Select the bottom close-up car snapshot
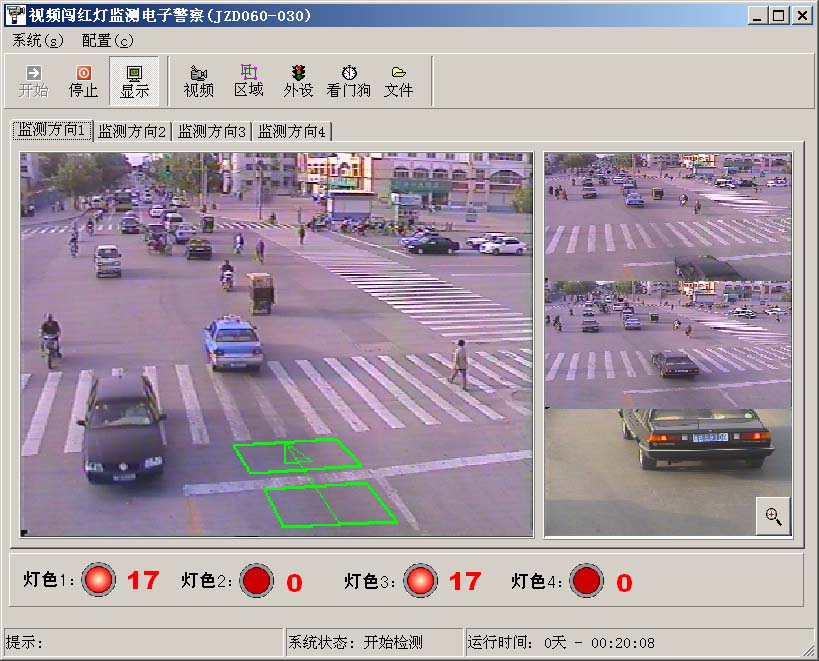819x661 pixels. (x=668, y=472)
